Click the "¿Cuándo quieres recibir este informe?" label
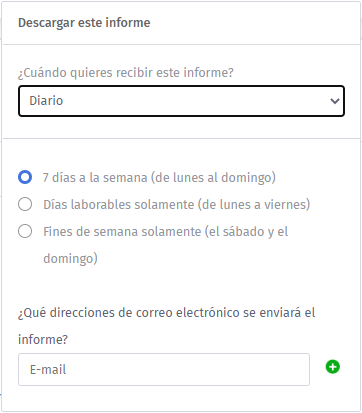 click(x=126, y=72)
